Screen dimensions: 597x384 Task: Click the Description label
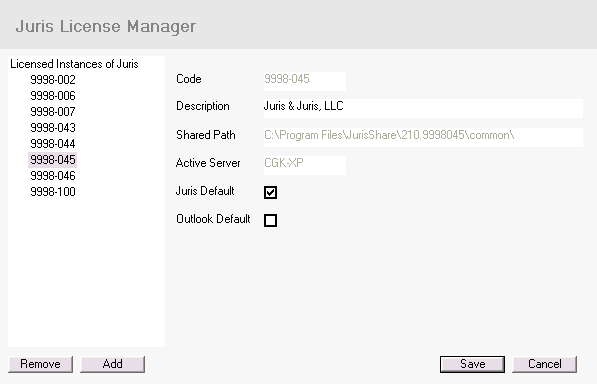pyautogui.click(x=203, y=106)
